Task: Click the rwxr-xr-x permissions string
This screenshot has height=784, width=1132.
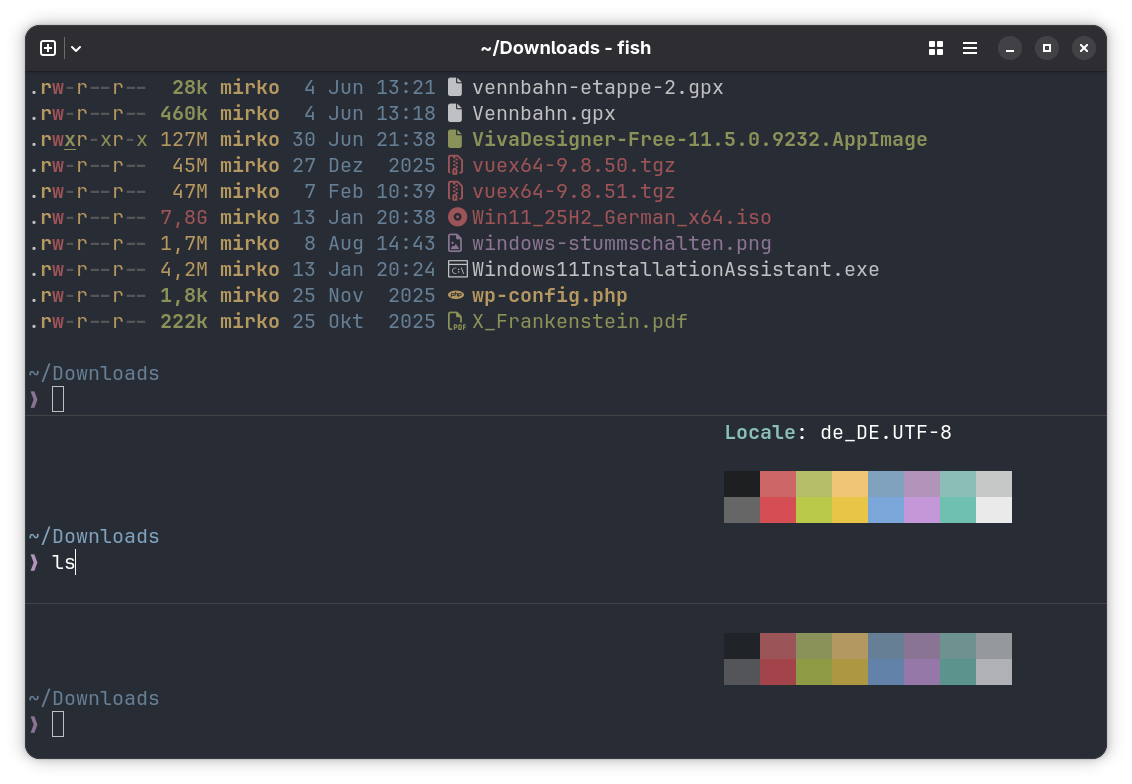Action: click(88, 139)
